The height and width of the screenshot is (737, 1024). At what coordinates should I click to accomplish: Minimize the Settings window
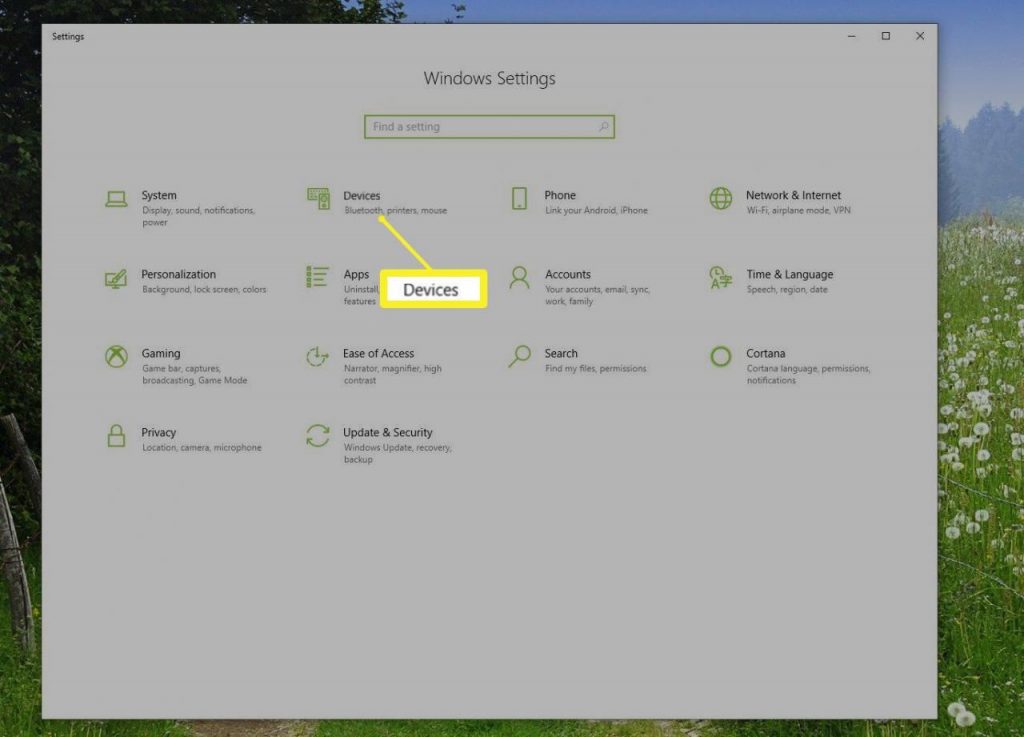(x=852, y=36)
